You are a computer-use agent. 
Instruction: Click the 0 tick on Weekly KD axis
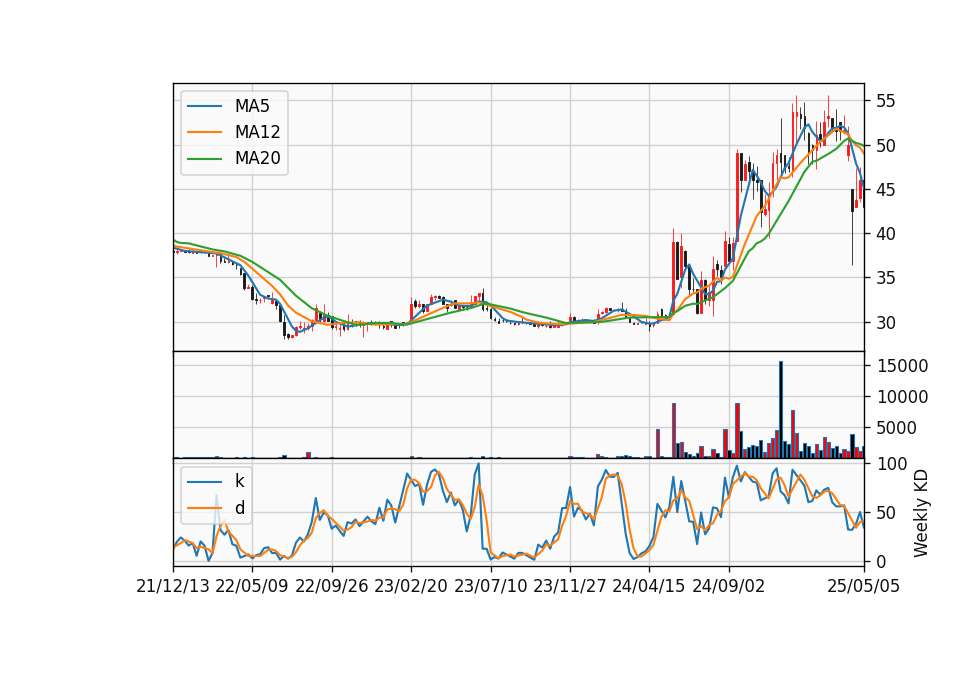(880, 561)
